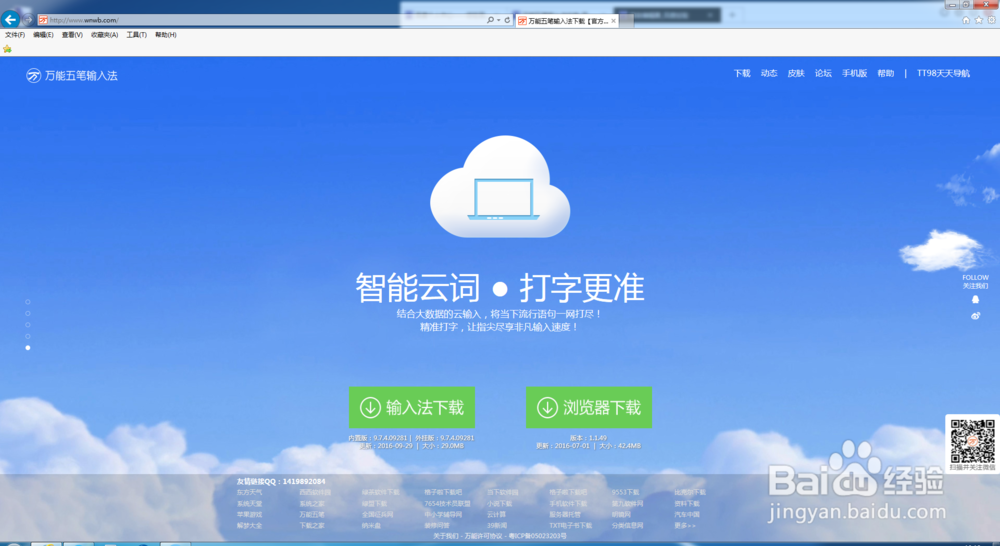1000x546 pixels.
Task: Click the 汽车中国 footer link
Action: coord(687,515)
